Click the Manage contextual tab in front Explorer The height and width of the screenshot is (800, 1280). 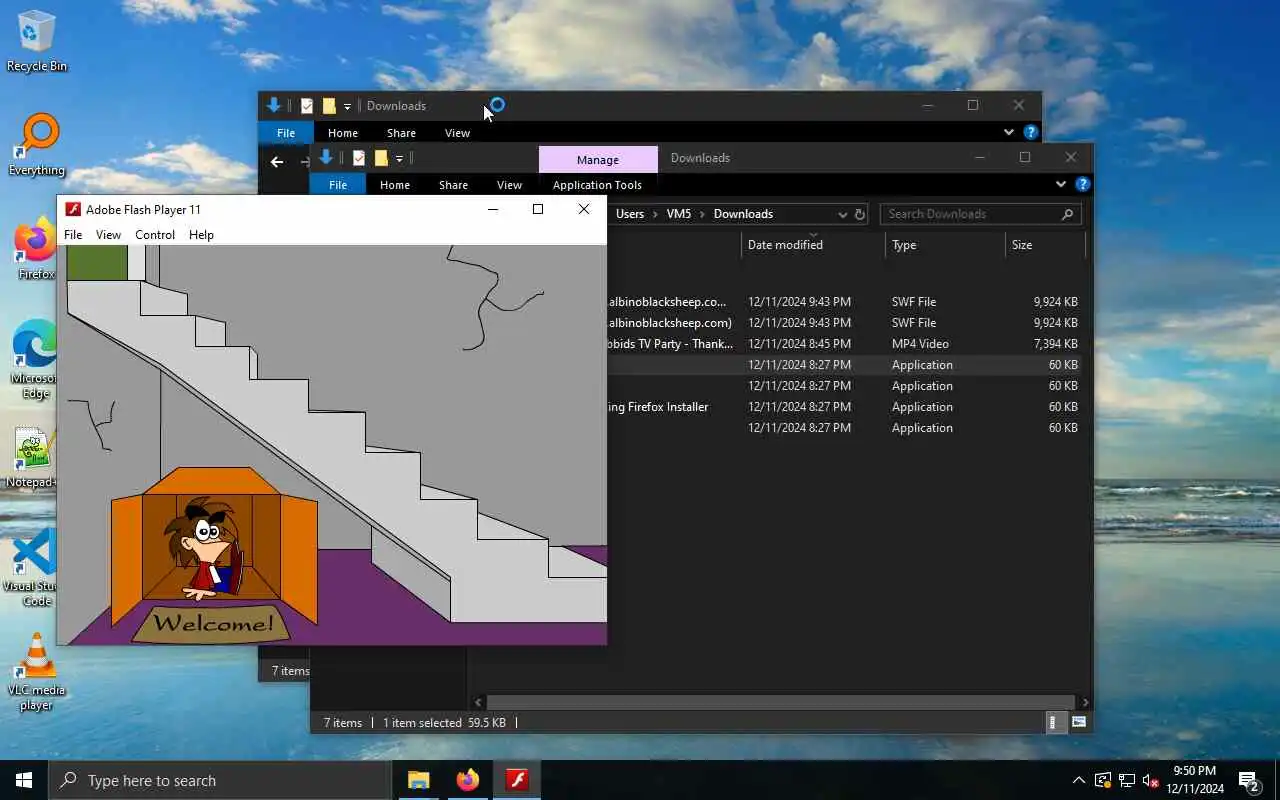[598, 159]
